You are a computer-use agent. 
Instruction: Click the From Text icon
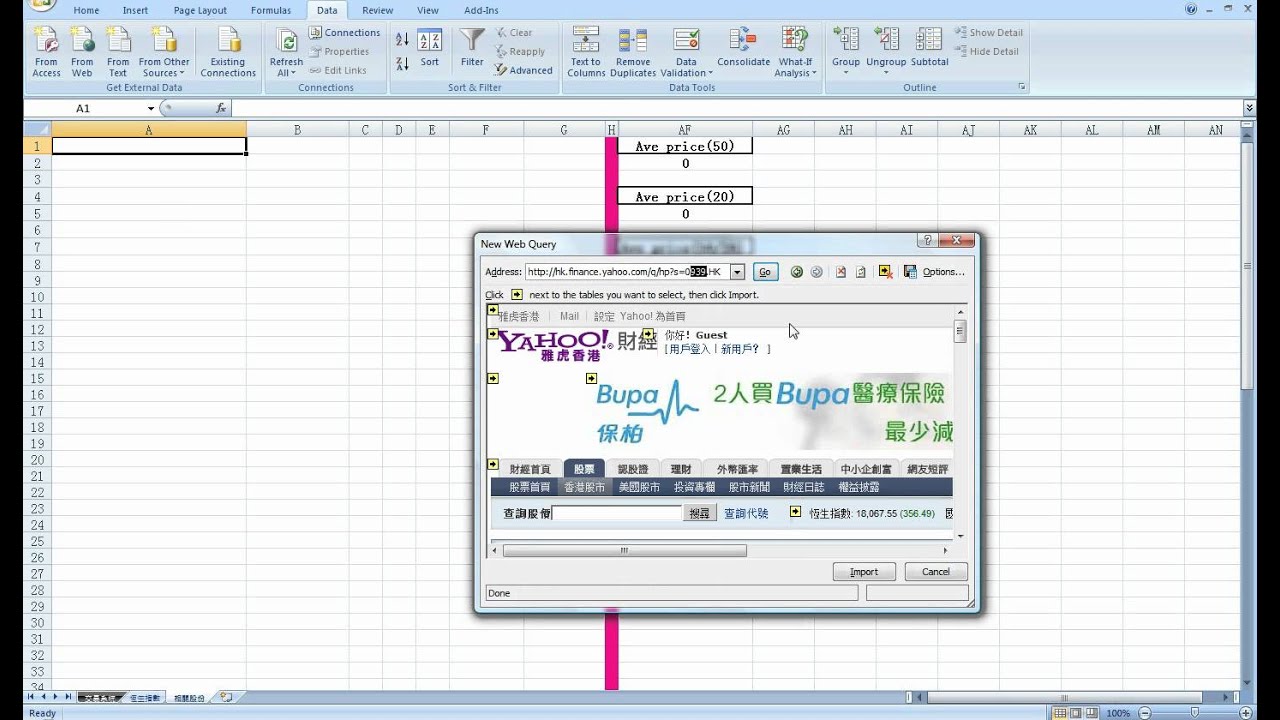click(x=118, y=52)
